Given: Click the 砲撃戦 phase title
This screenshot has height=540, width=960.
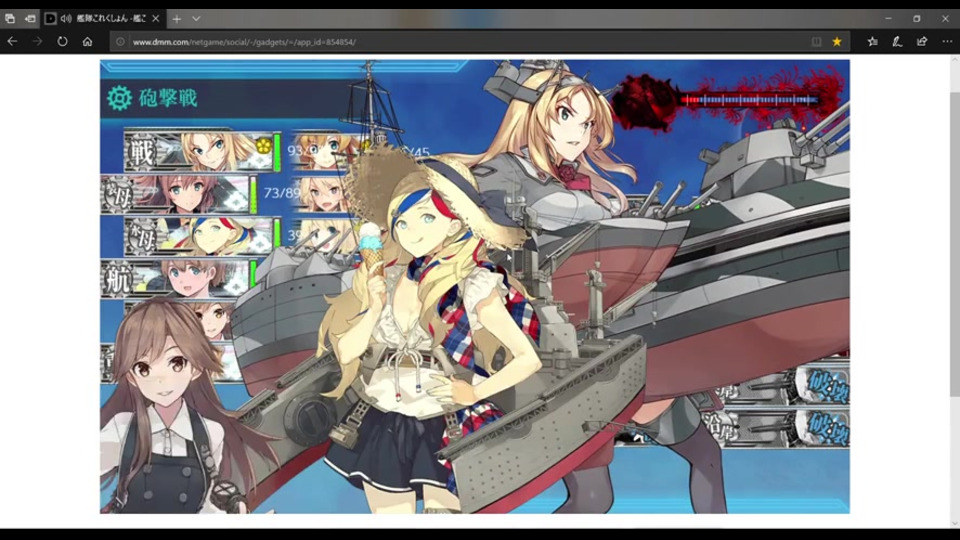Looking at the screenshot, I should tap(168, 98).
